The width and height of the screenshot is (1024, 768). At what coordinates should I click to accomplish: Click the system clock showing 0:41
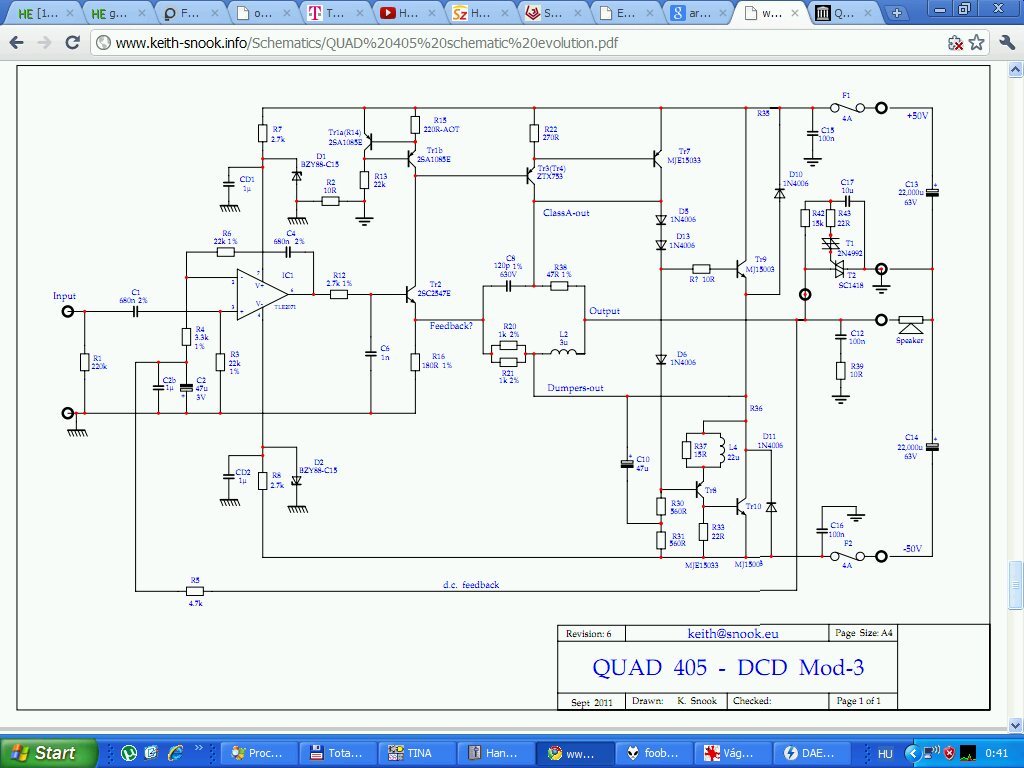997,754
